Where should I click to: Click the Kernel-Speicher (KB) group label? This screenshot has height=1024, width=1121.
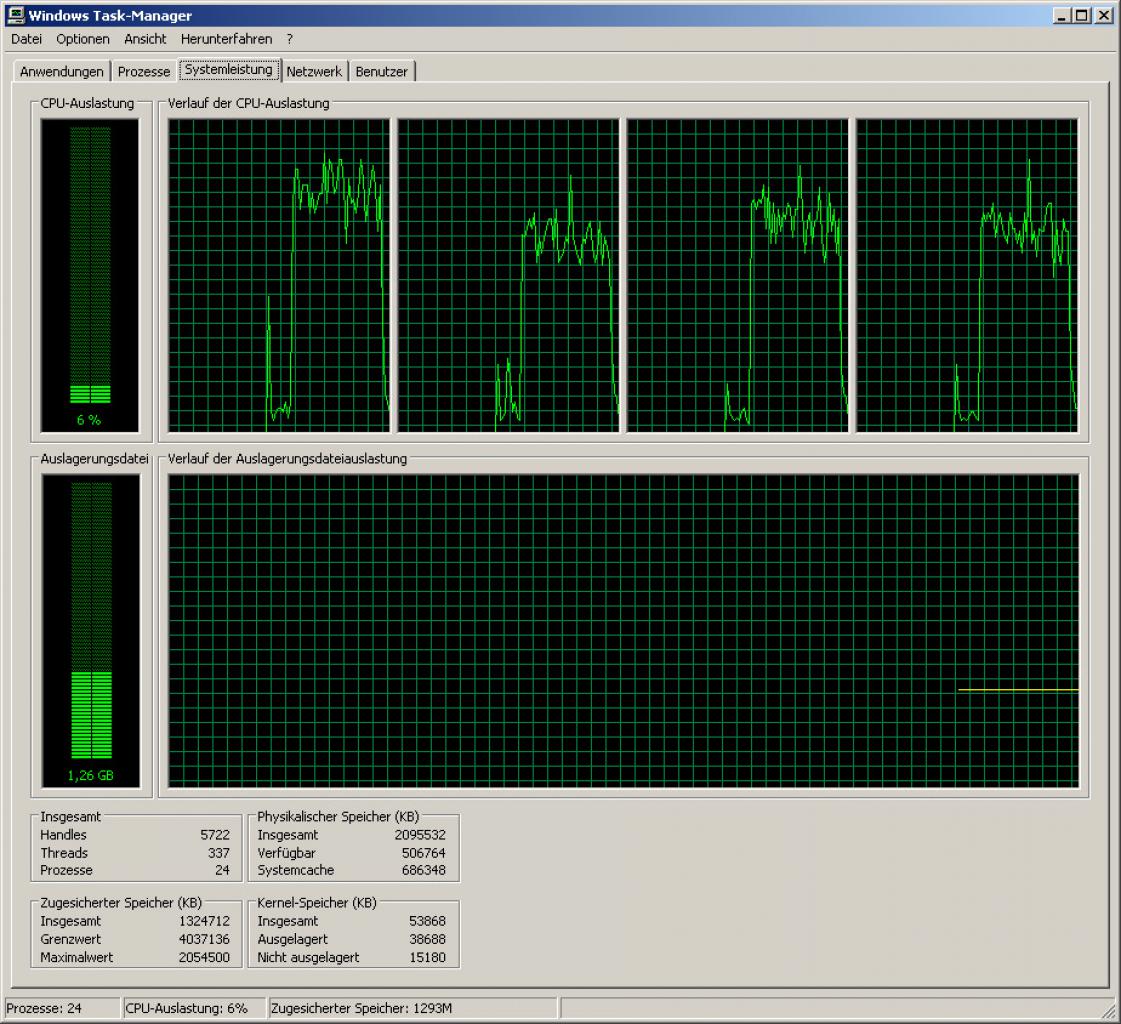tap(317, 902)
